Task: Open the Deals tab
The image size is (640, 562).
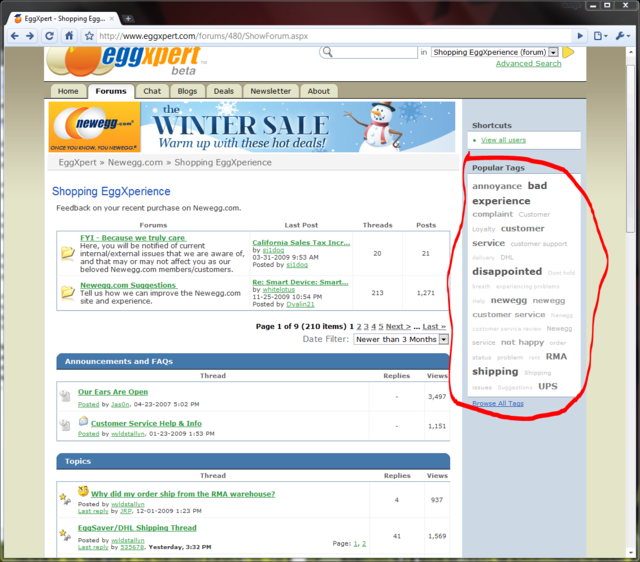Action: point(223,91)
